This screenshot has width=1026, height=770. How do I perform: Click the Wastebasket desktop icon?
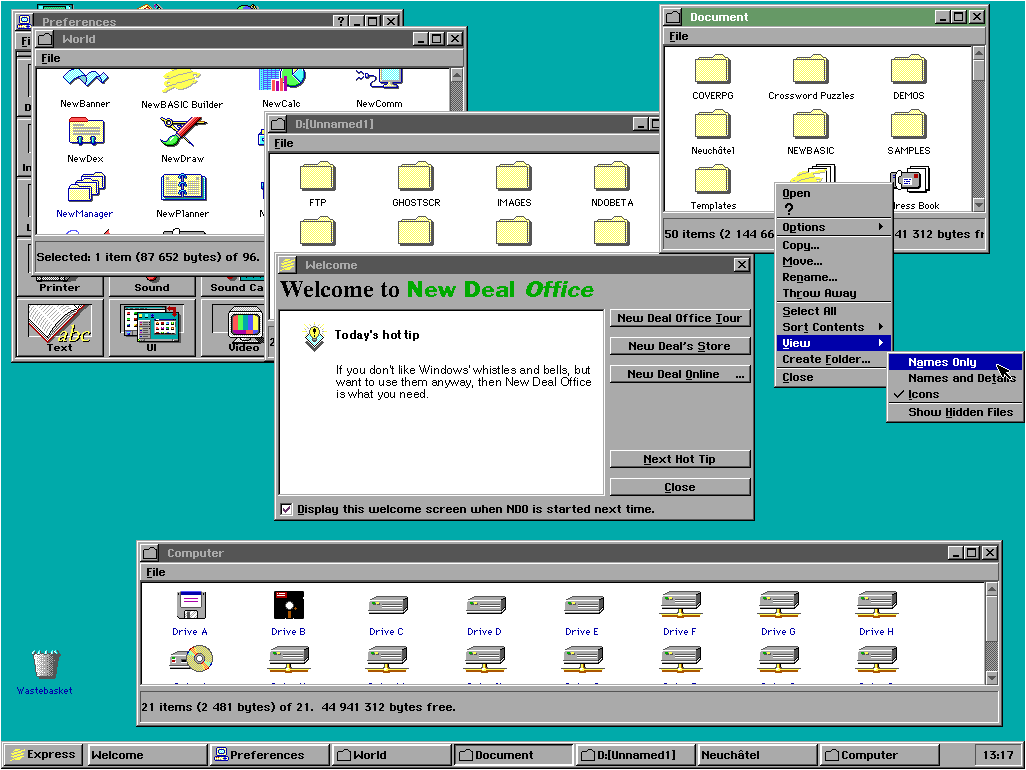45,665
